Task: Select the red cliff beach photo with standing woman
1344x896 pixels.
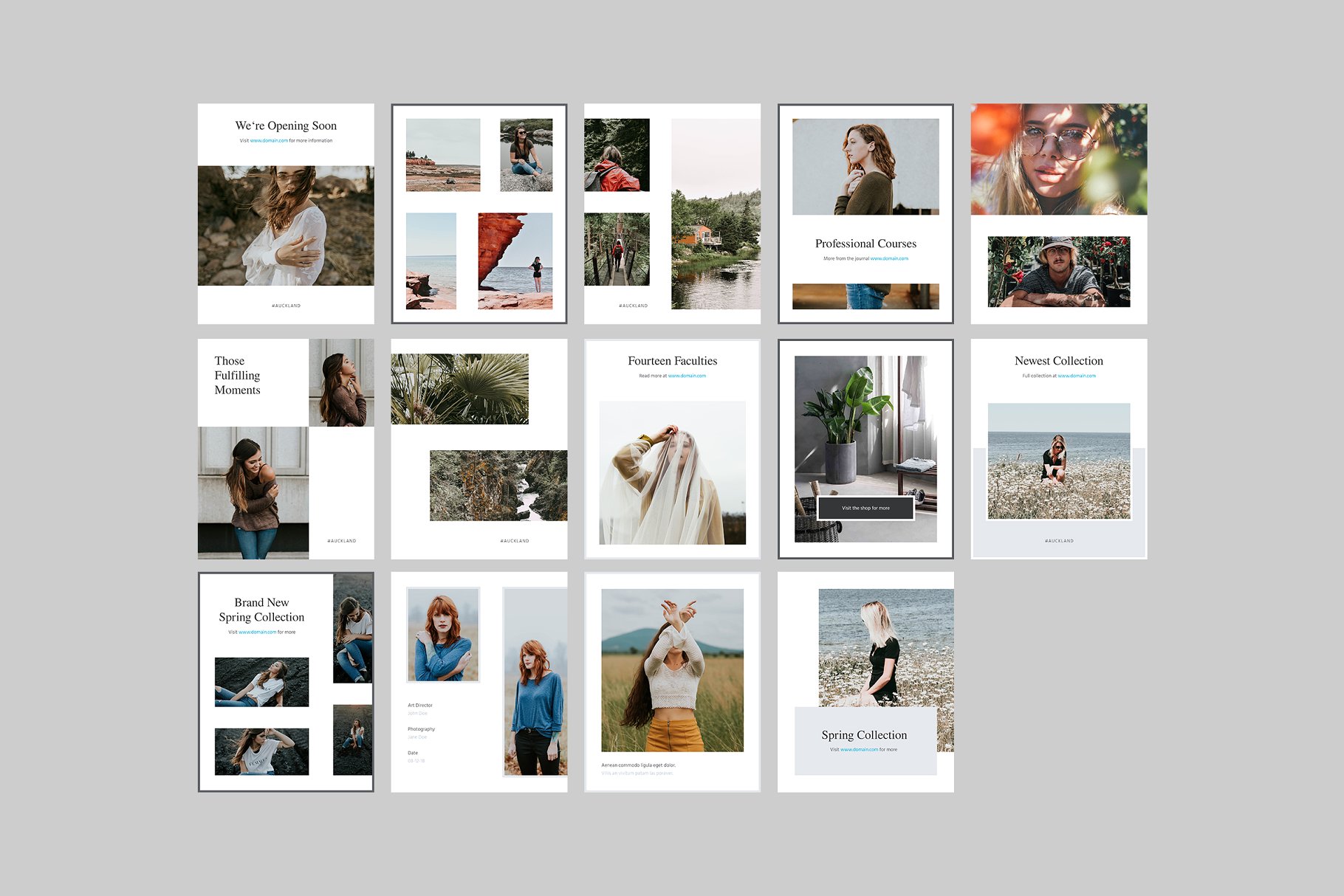Action: pyautogui.click(x=515, y=261)
